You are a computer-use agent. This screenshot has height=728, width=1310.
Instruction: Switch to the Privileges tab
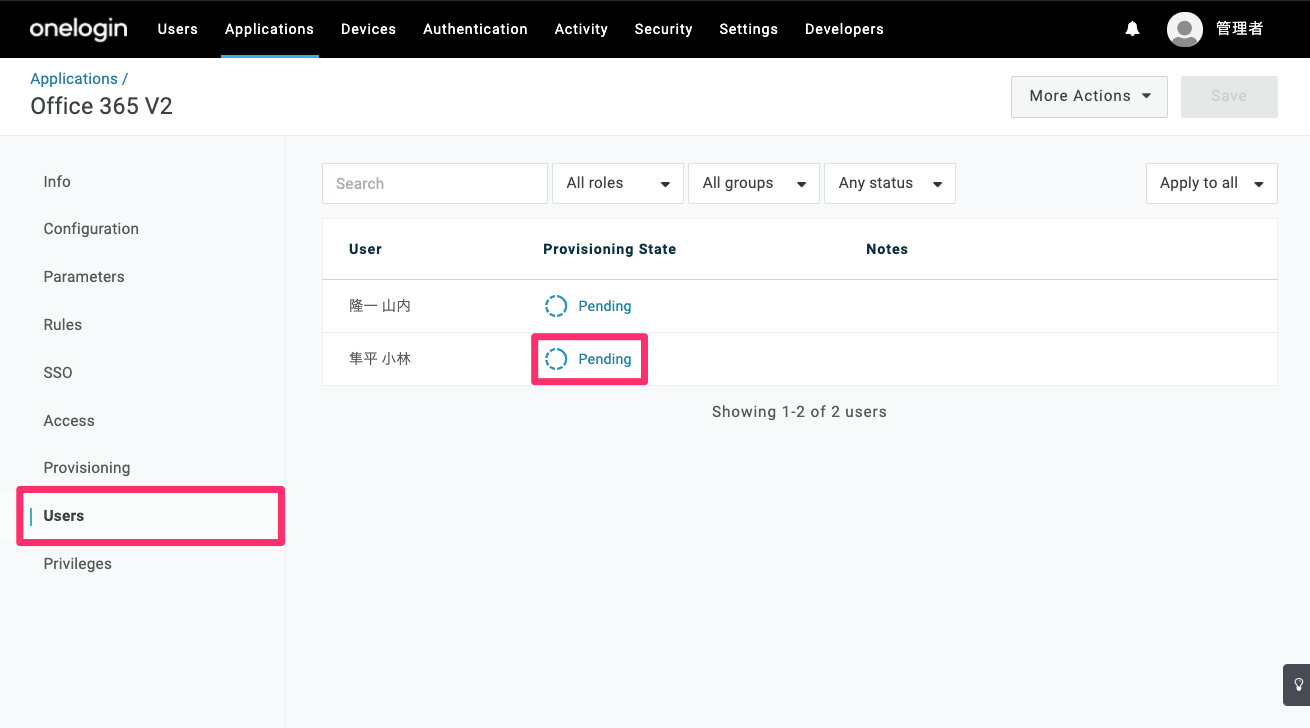(x=78, y=564)
